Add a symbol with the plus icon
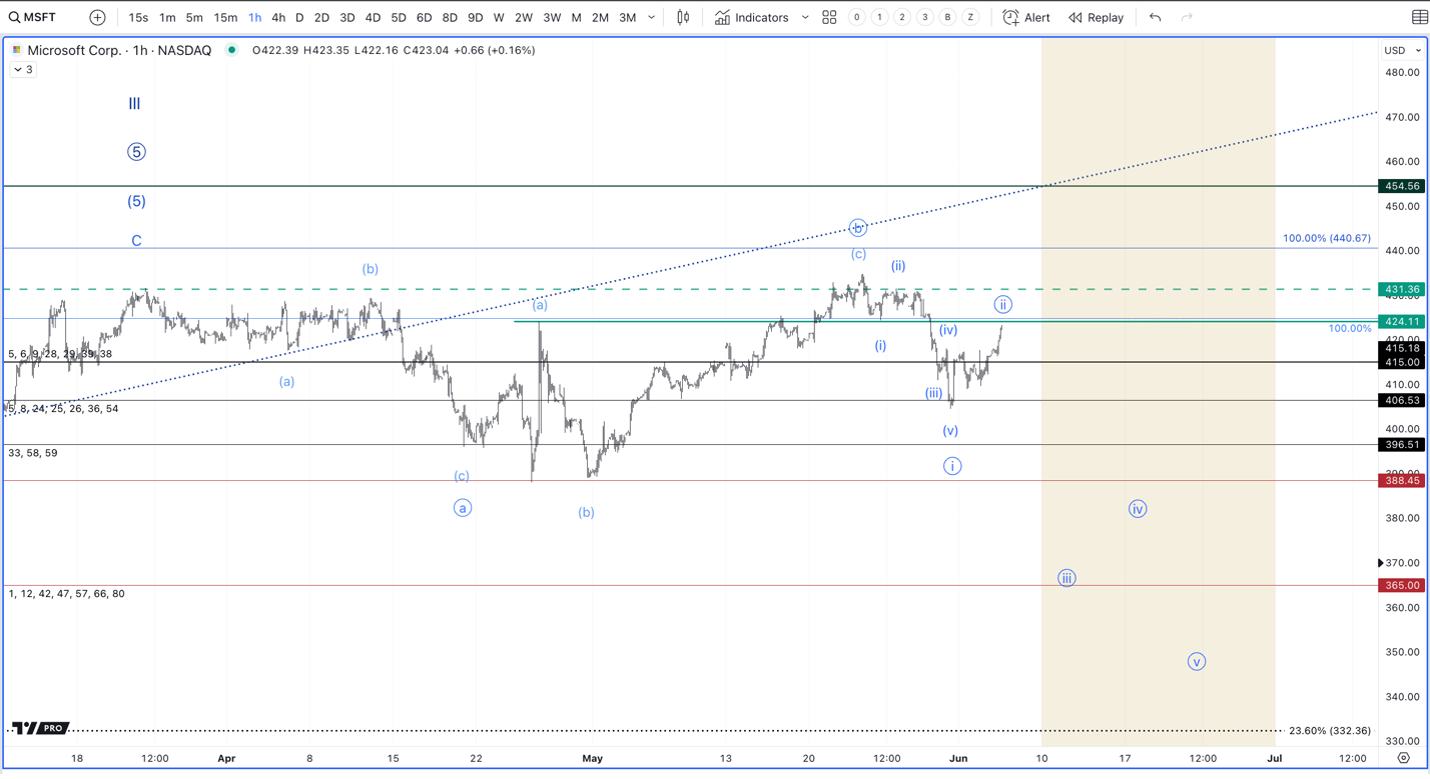Screen dimensions: 1430x779 click(x=97, y=17)
